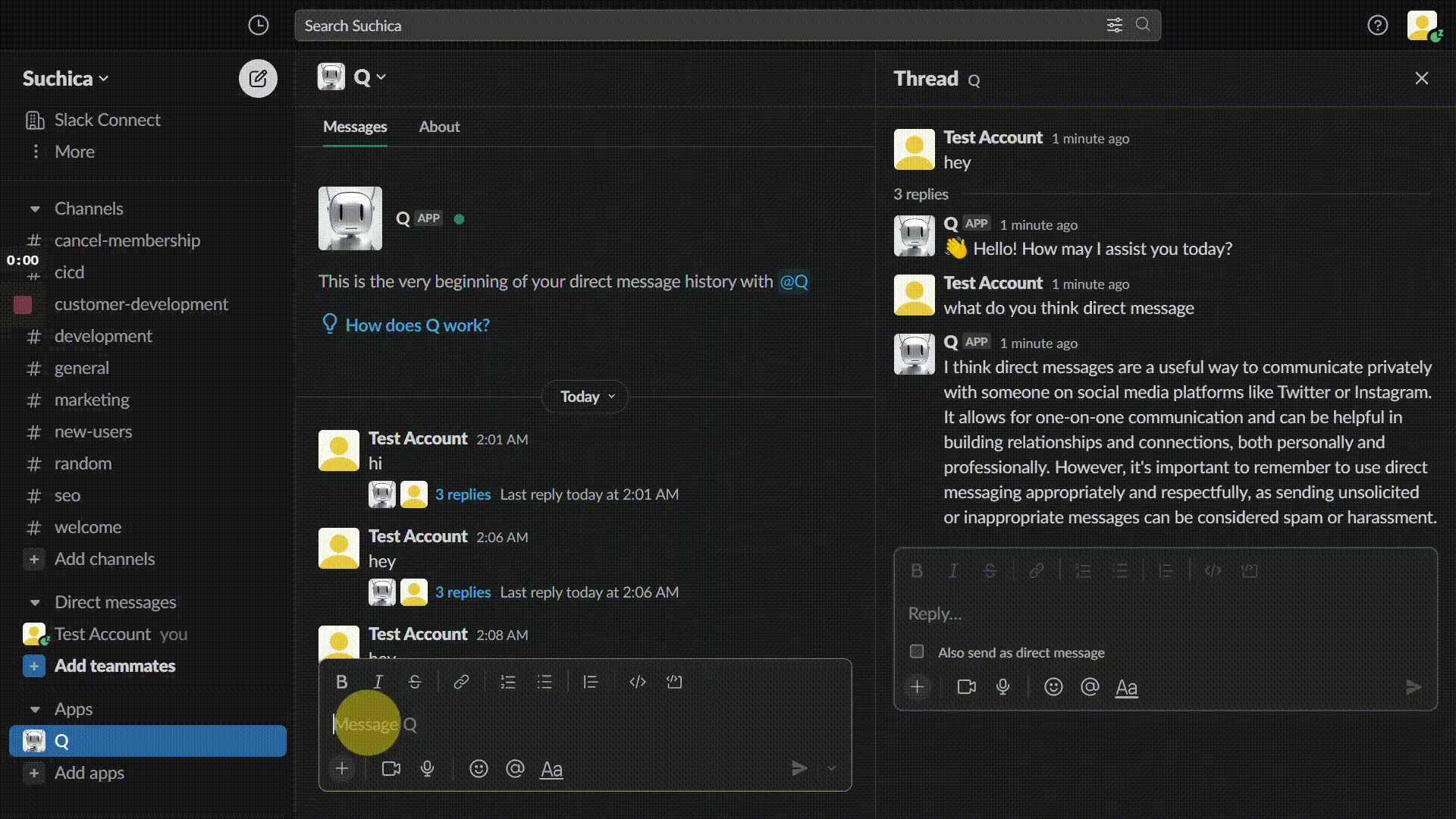
Task: Open the attachment plus menu in main composer
Action: (342, 769)
